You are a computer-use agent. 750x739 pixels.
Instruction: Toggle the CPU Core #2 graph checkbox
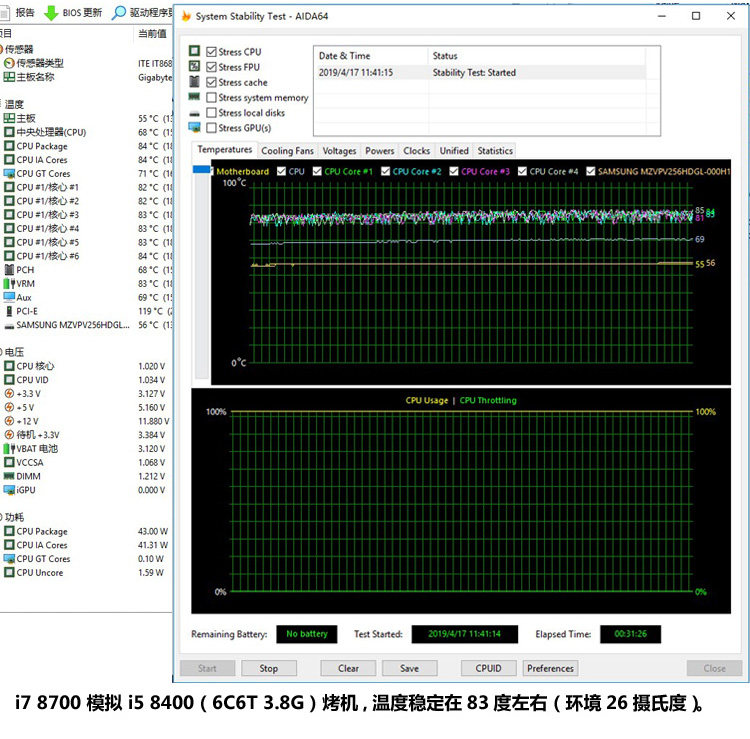click(386, 171)
